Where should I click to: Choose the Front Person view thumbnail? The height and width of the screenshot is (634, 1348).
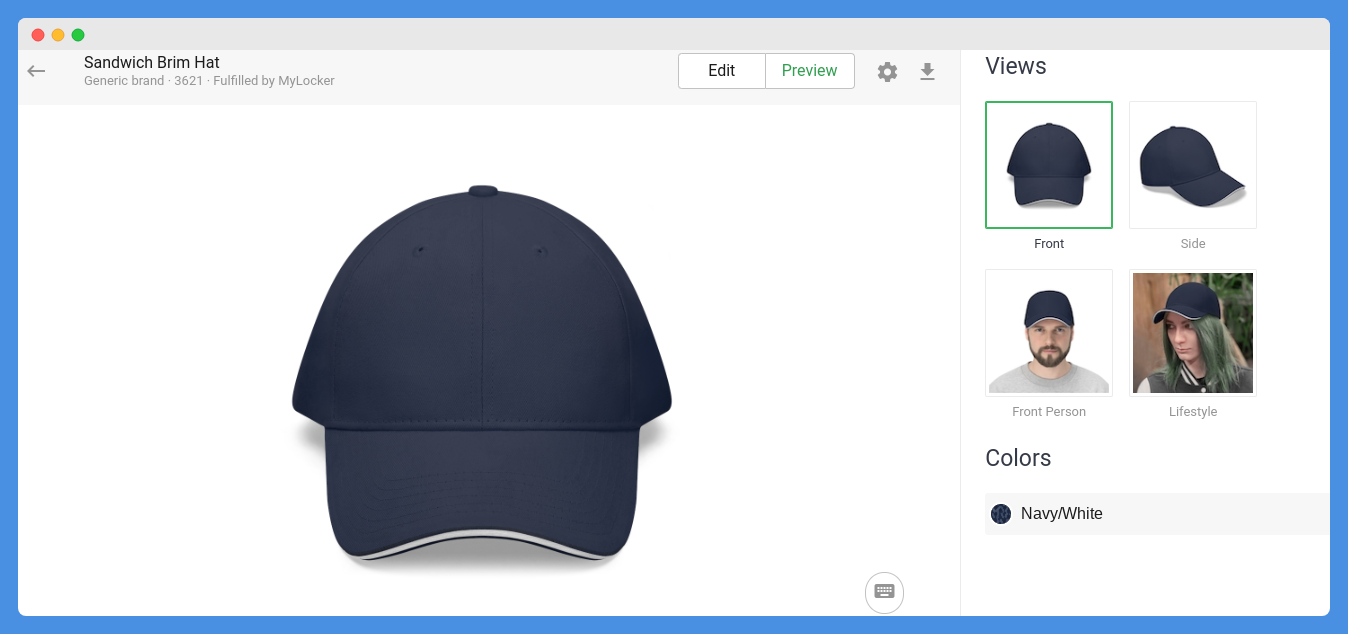click(1049, 333)
